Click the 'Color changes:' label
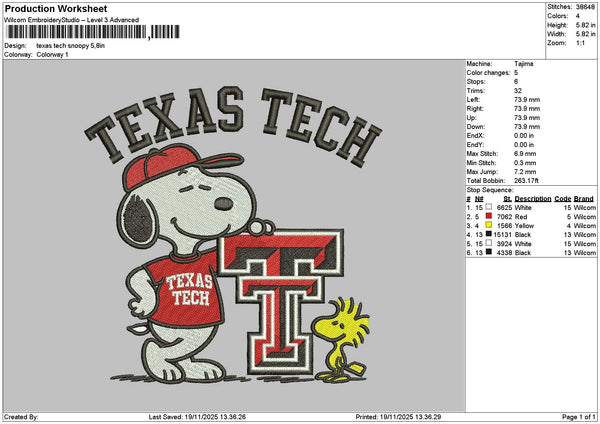Screen dimensions: 600x424 point(488,73)
